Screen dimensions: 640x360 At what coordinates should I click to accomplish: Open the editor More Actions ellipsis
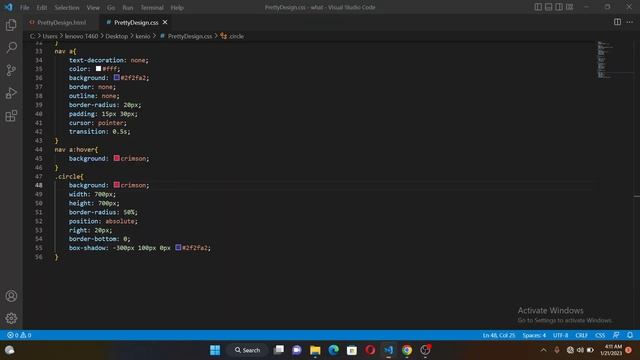click(630, 22)
